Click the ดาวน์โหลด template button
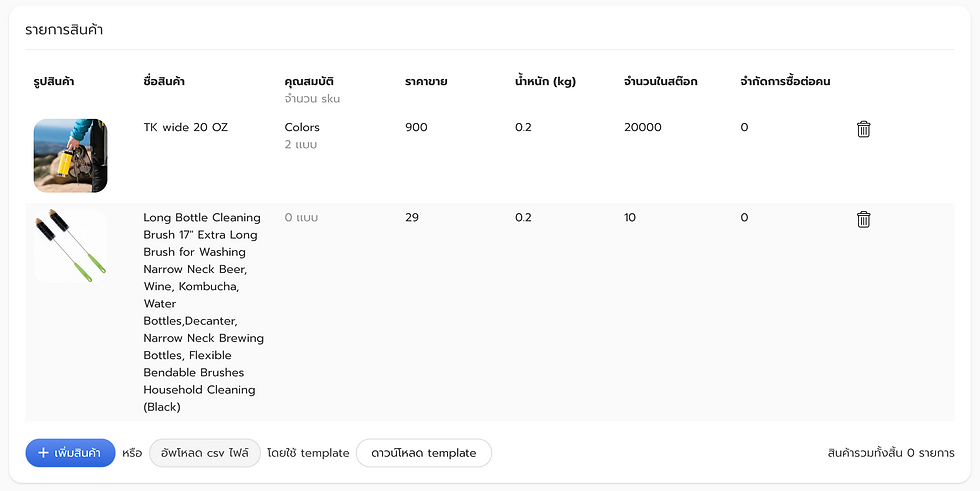980x491 pixels. click(x=424, y=453)
